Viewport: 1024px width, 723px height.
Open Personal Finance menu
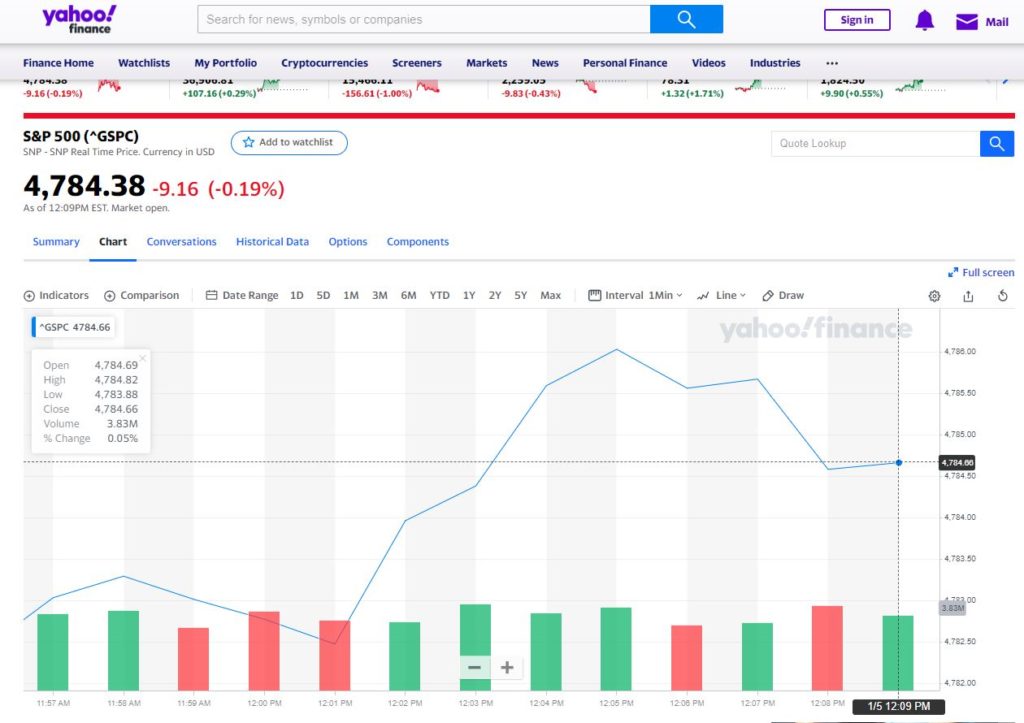(x=625, y=63)
